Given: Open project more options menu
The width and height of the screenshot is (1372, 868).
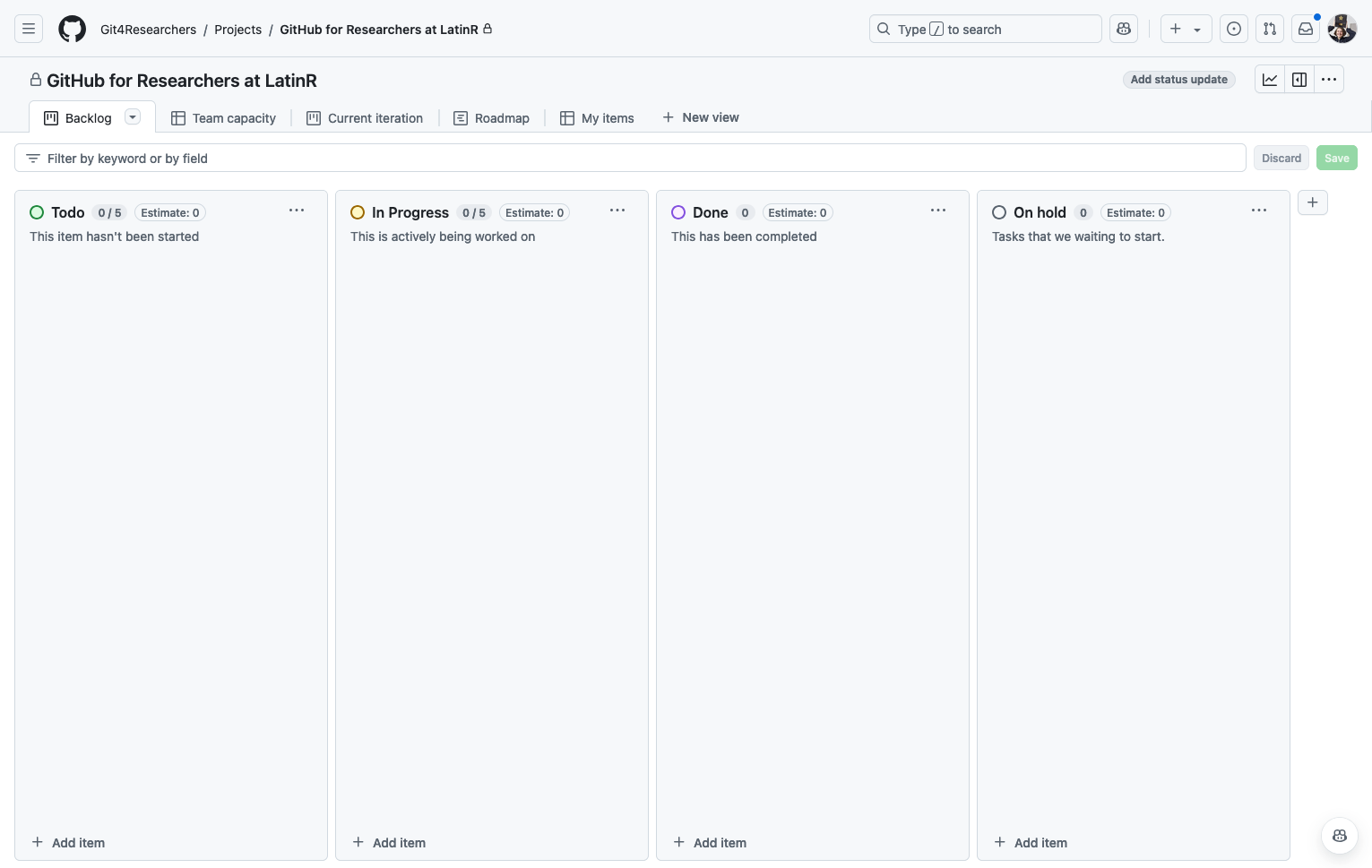Looking at the screenshot, I should click(1329, 80).
